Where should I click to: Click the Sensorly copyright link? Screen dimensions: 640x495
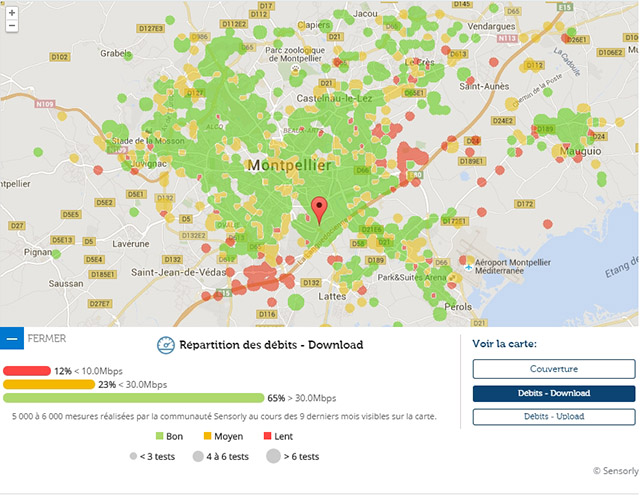pos(616,471)
